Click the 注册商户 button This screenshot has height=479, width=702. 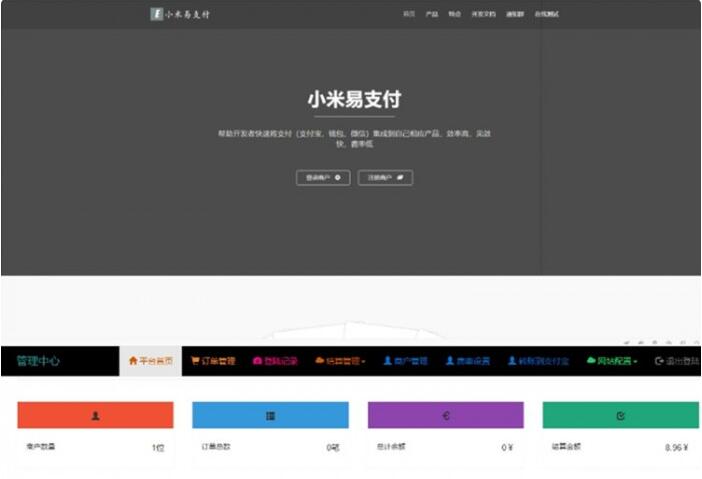[x=385, y=178]
